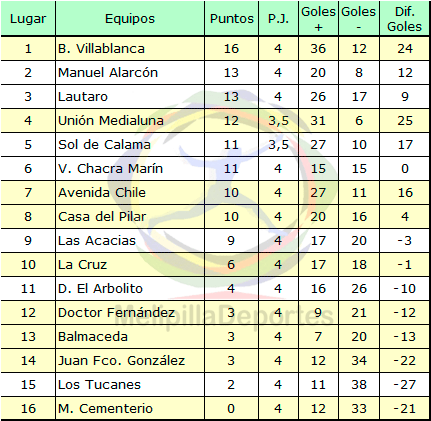Screen dimensions: 431x421
Task: Click the Lautaro team cell
Action: tap(130, 97)
